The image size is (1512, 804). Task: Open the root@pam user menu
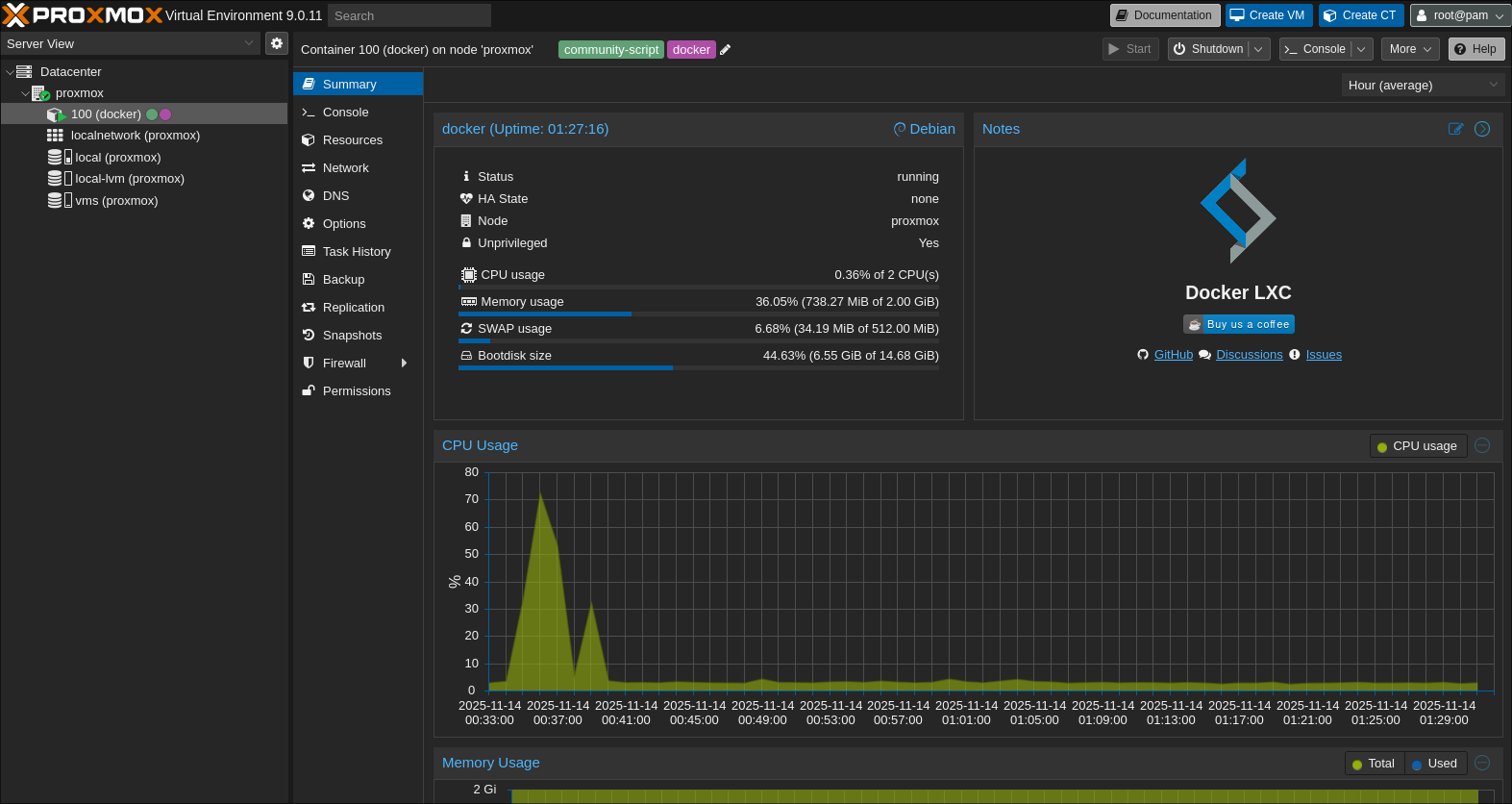pyautogui.click(x=1459, y=15)
